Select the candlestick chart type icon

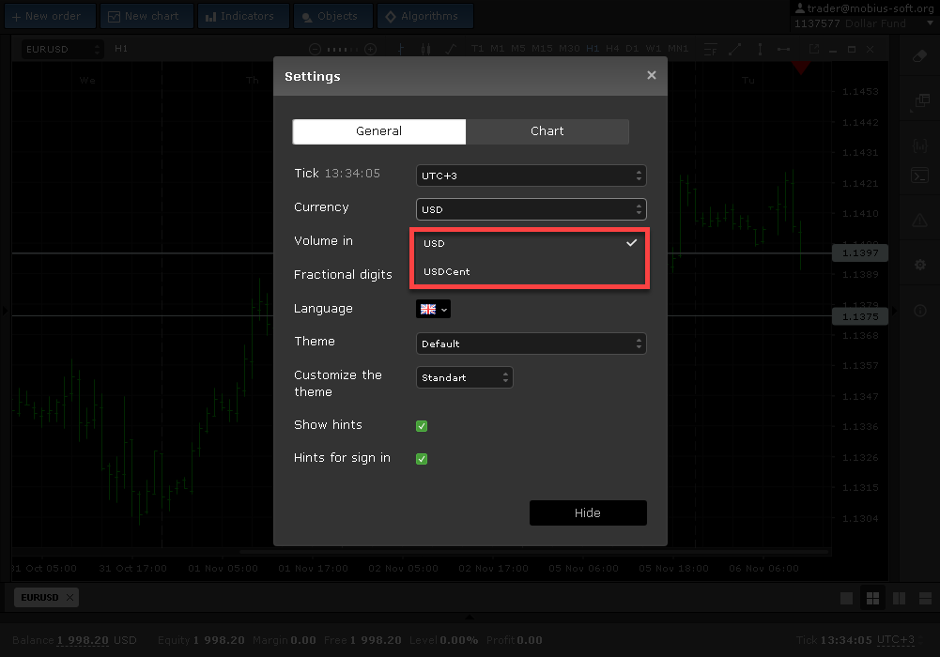426,49
